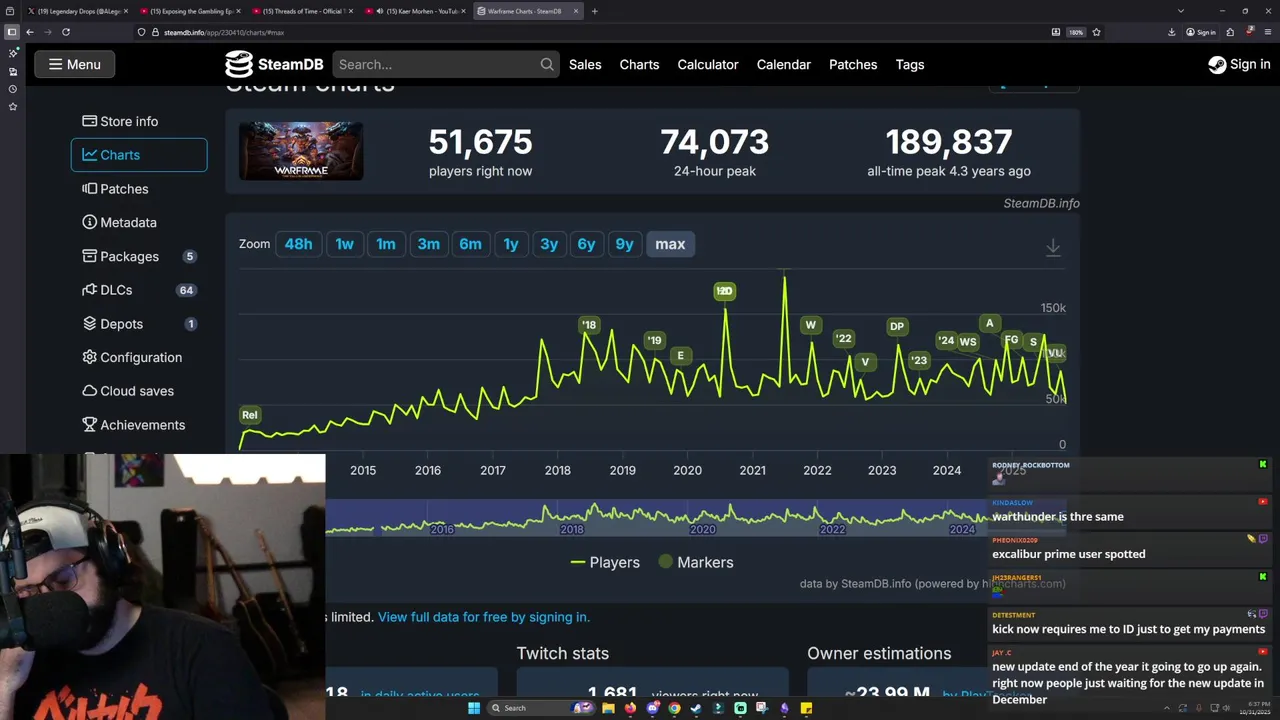The height and width of the screenshot is (720, 1280).
Task: Open Charts in the top navigation
Action: coord(639,64)
